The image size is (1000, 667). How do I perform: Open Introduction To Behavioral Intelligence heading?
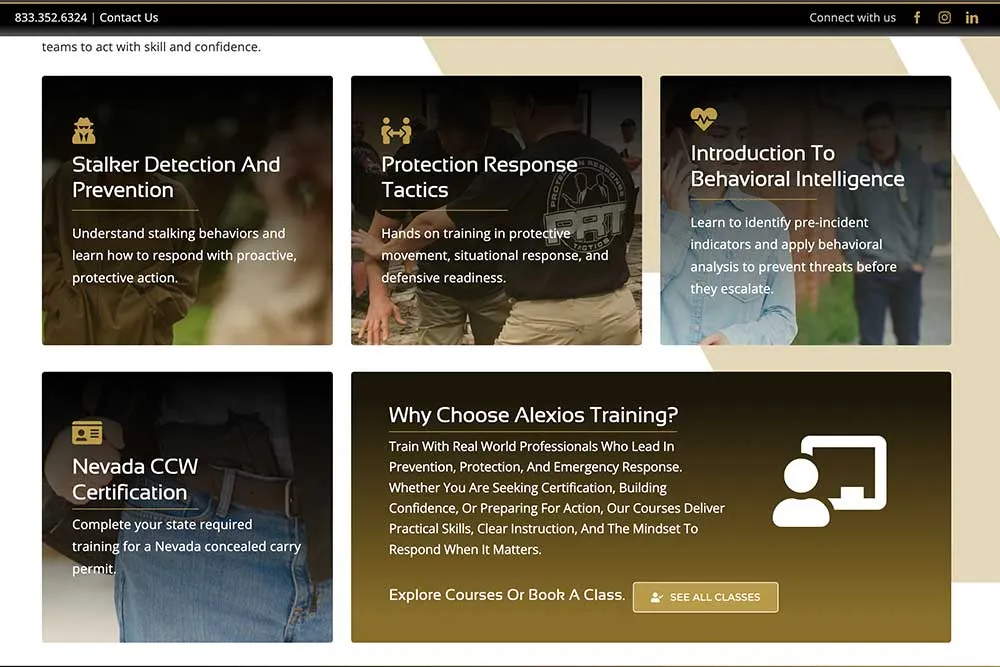[x=797, y=166]
